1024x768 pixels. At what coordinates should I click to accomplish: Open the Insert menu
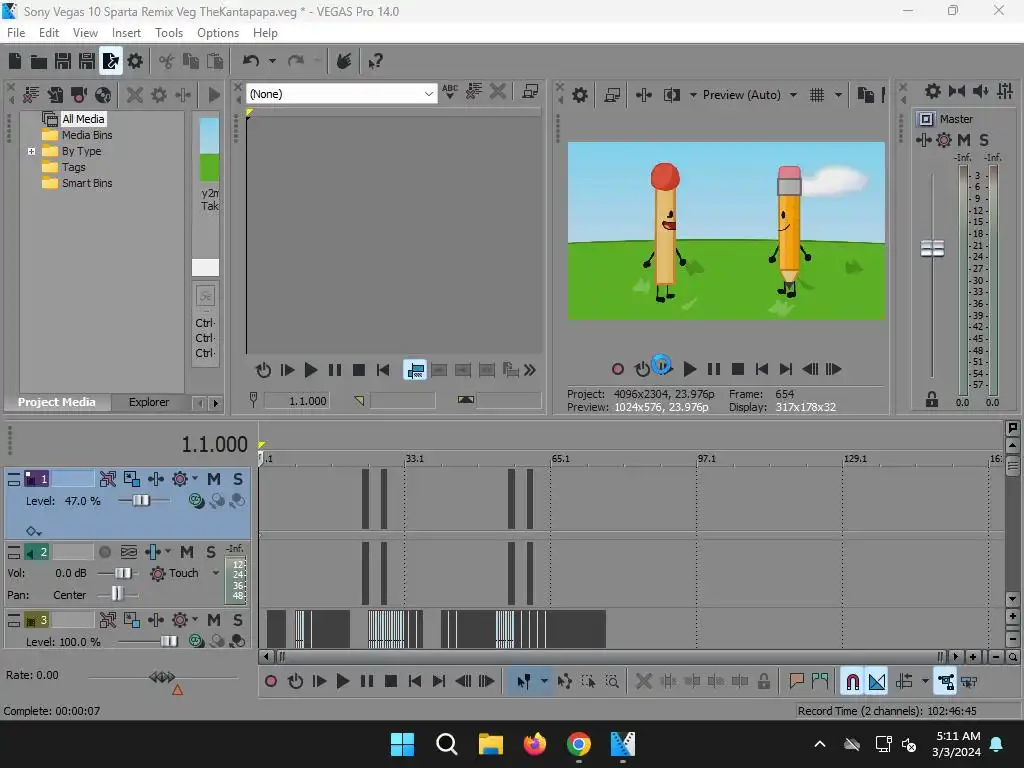pyautogui.click(x=126, y=33)
